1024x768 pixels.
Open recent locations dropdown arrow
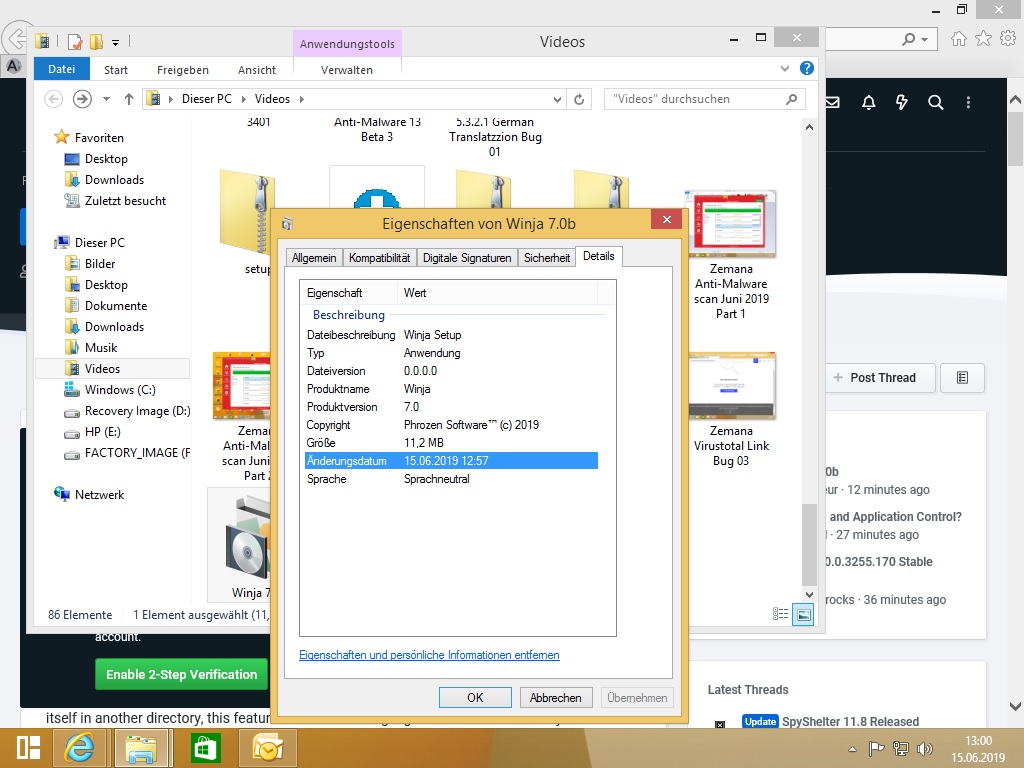tap(107, 99)
